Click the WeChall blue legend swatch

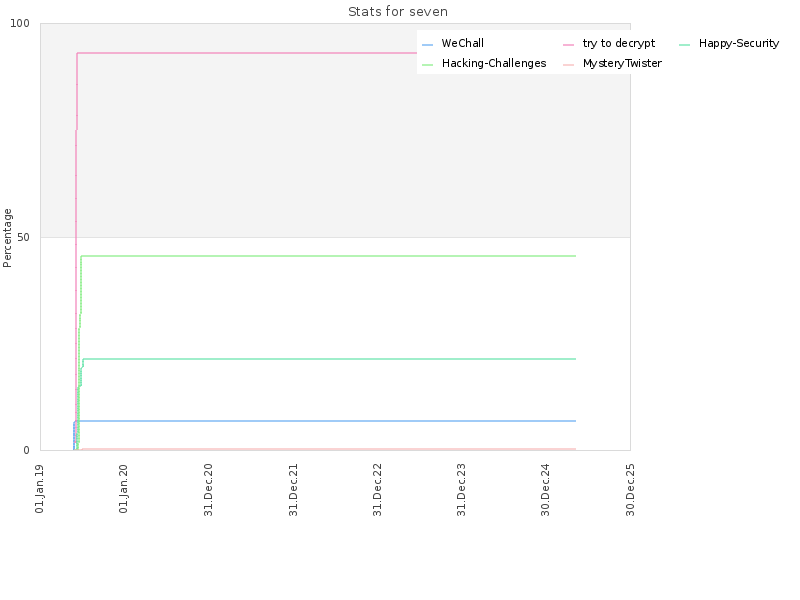(428, 45)
